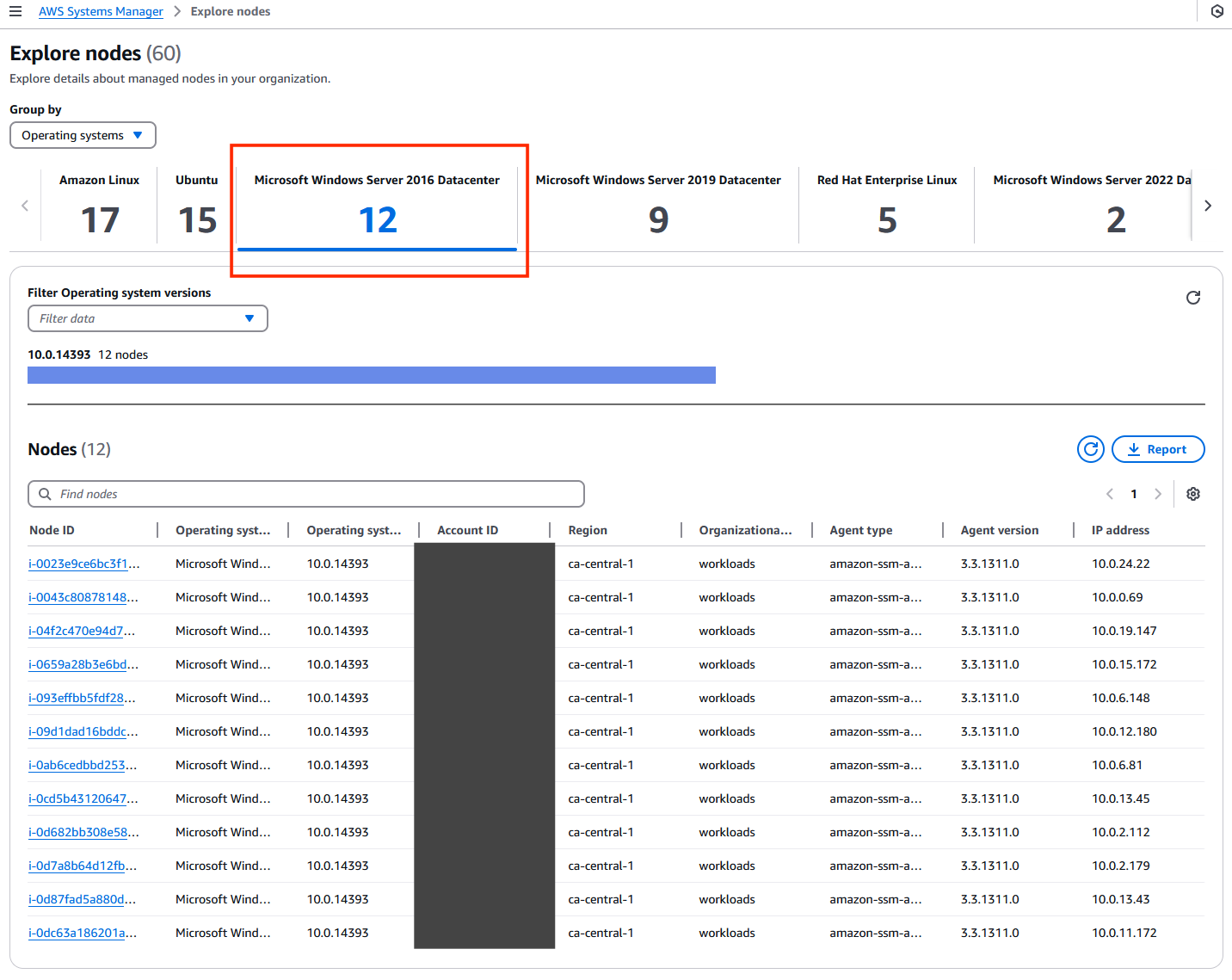Click the Account ID column header
The height and width of the screenshot is (980, 1232).
467,530
